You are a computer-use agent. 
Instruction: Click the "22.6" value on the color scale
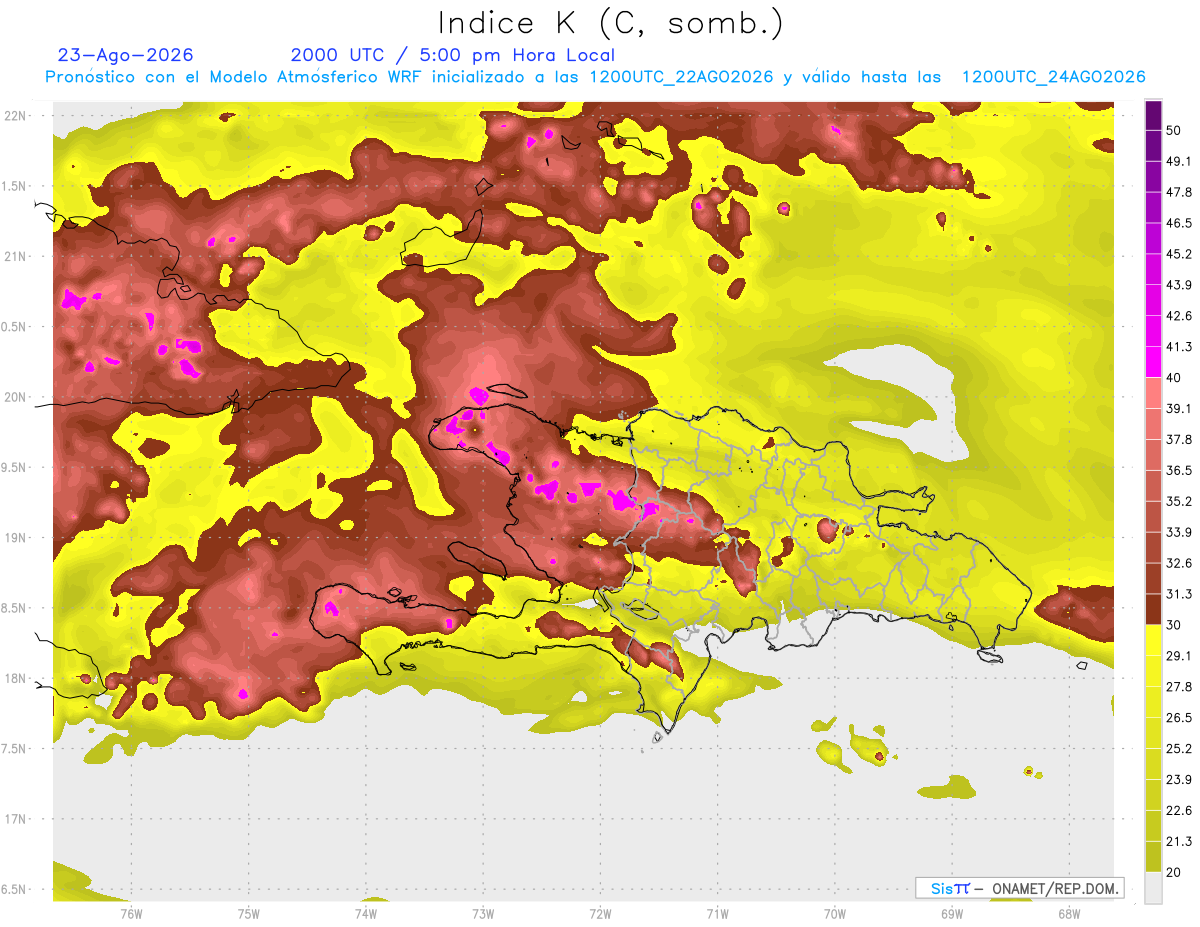[1179, 810]
